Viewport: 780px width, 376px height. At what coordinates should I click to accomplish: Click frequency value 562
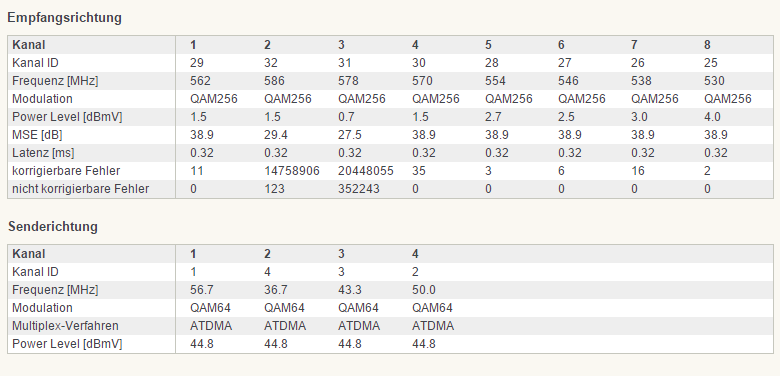click(x=200, y=81)
